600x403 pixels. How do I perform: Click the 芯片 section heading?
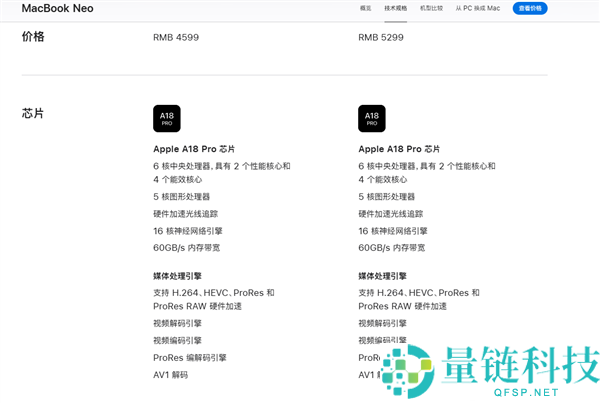point(33,113)
